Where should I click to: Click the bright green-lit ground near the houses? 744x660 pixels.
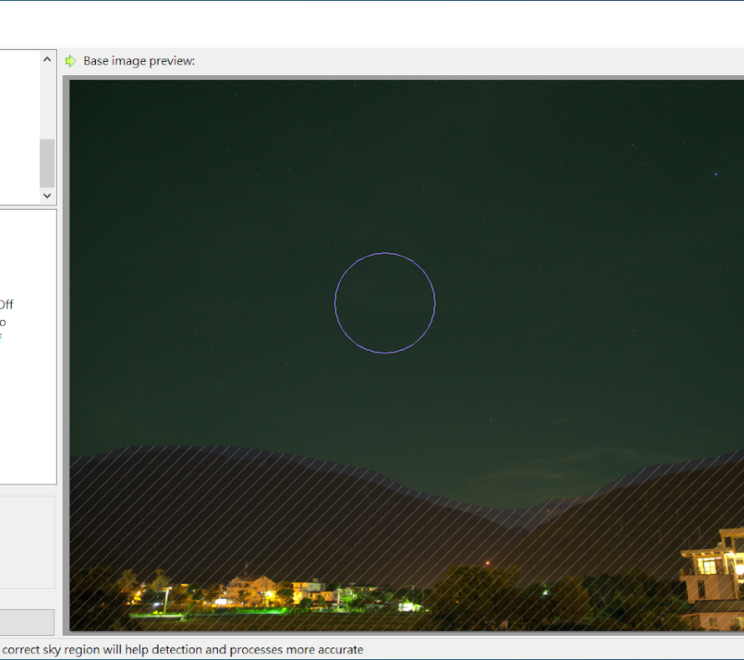275,609
